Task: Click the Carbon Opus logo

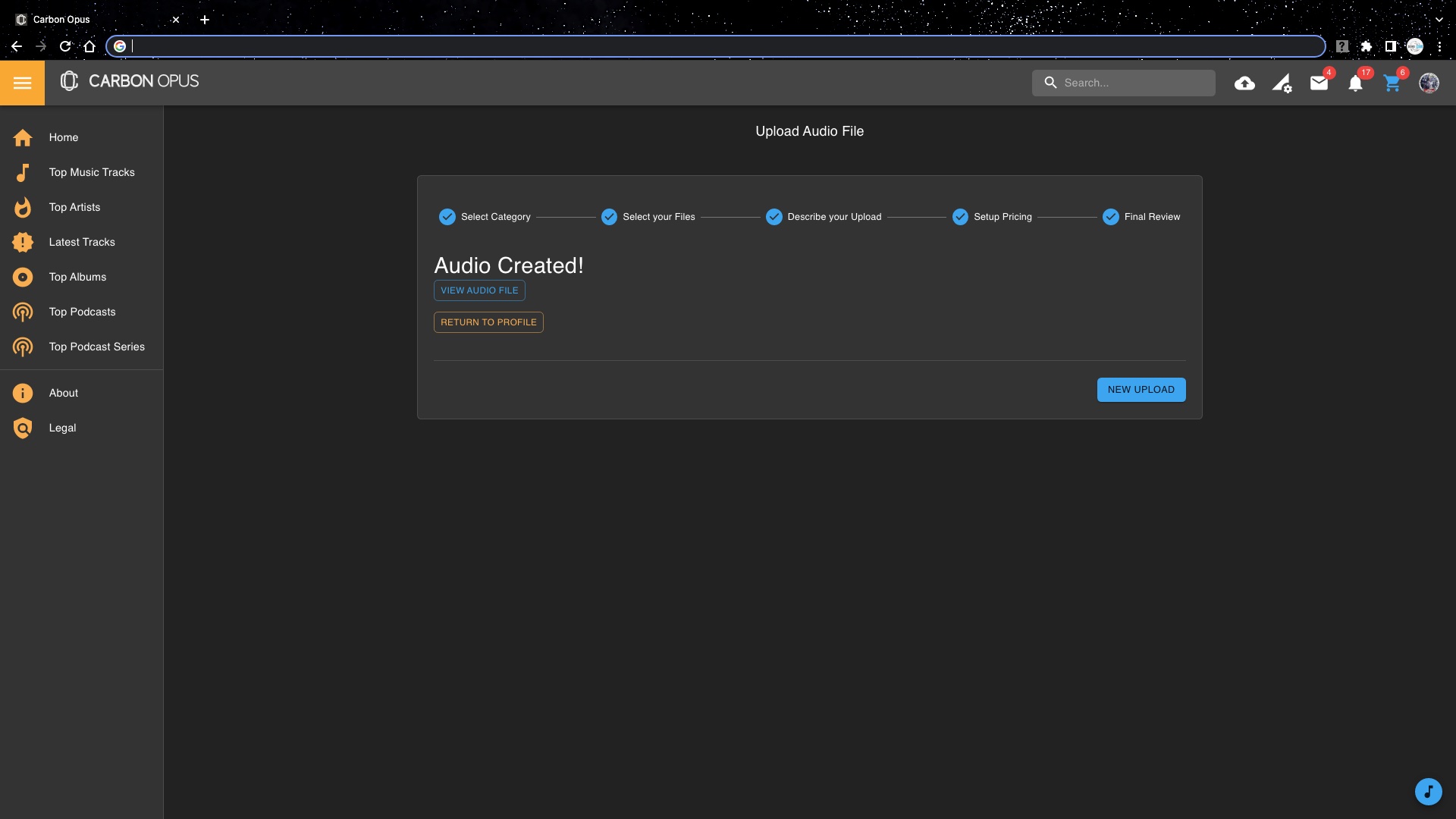Action: pos(130,81)
